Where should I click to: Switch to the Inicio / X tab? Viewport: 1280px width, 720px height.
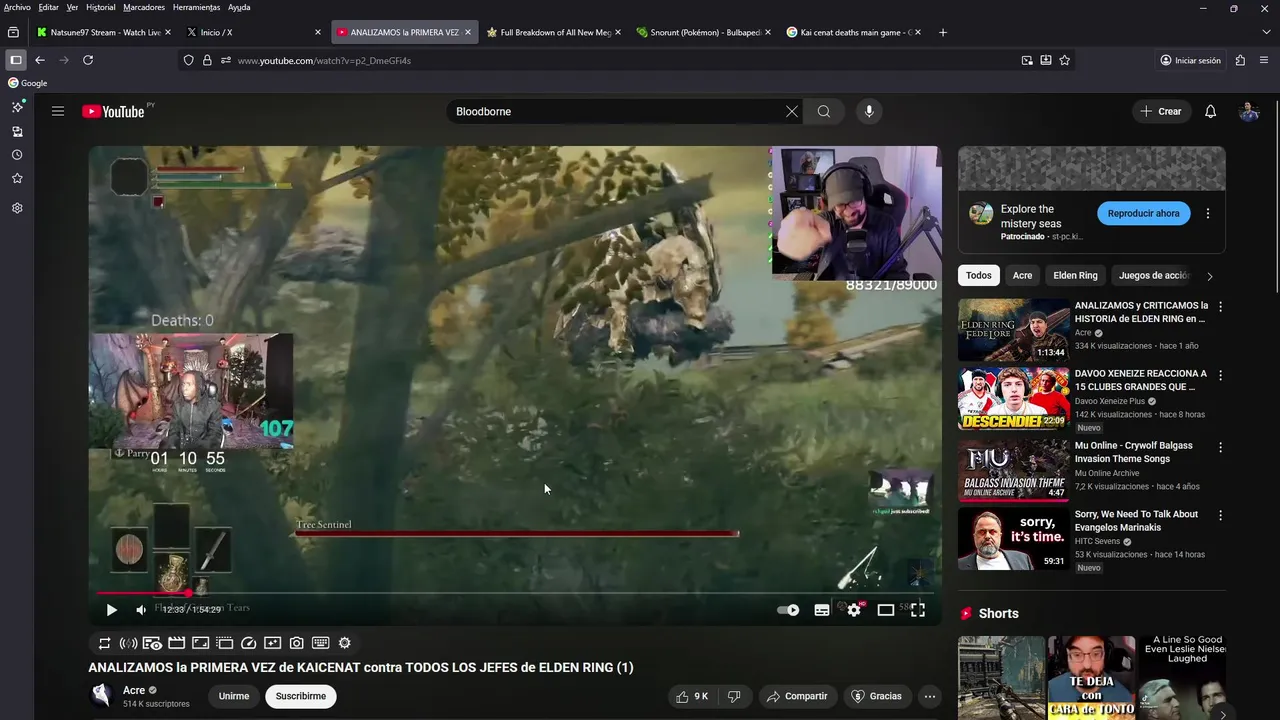coord(253,32)
